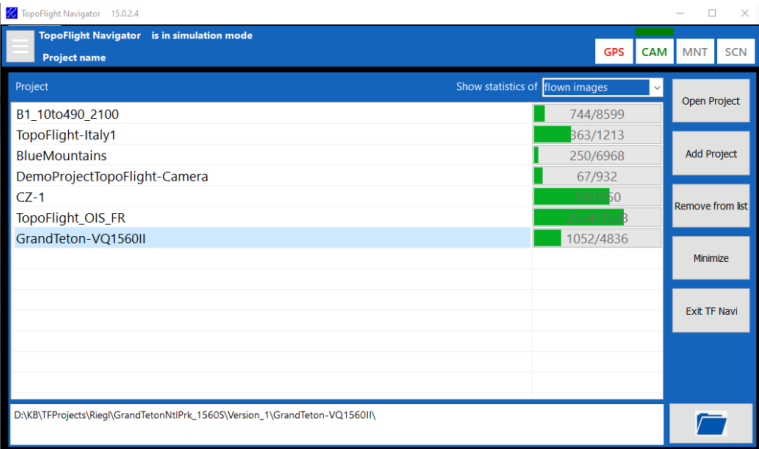Toggle the CAM status indicator
This screenshot has width=759, height=449.
(654, 52)
